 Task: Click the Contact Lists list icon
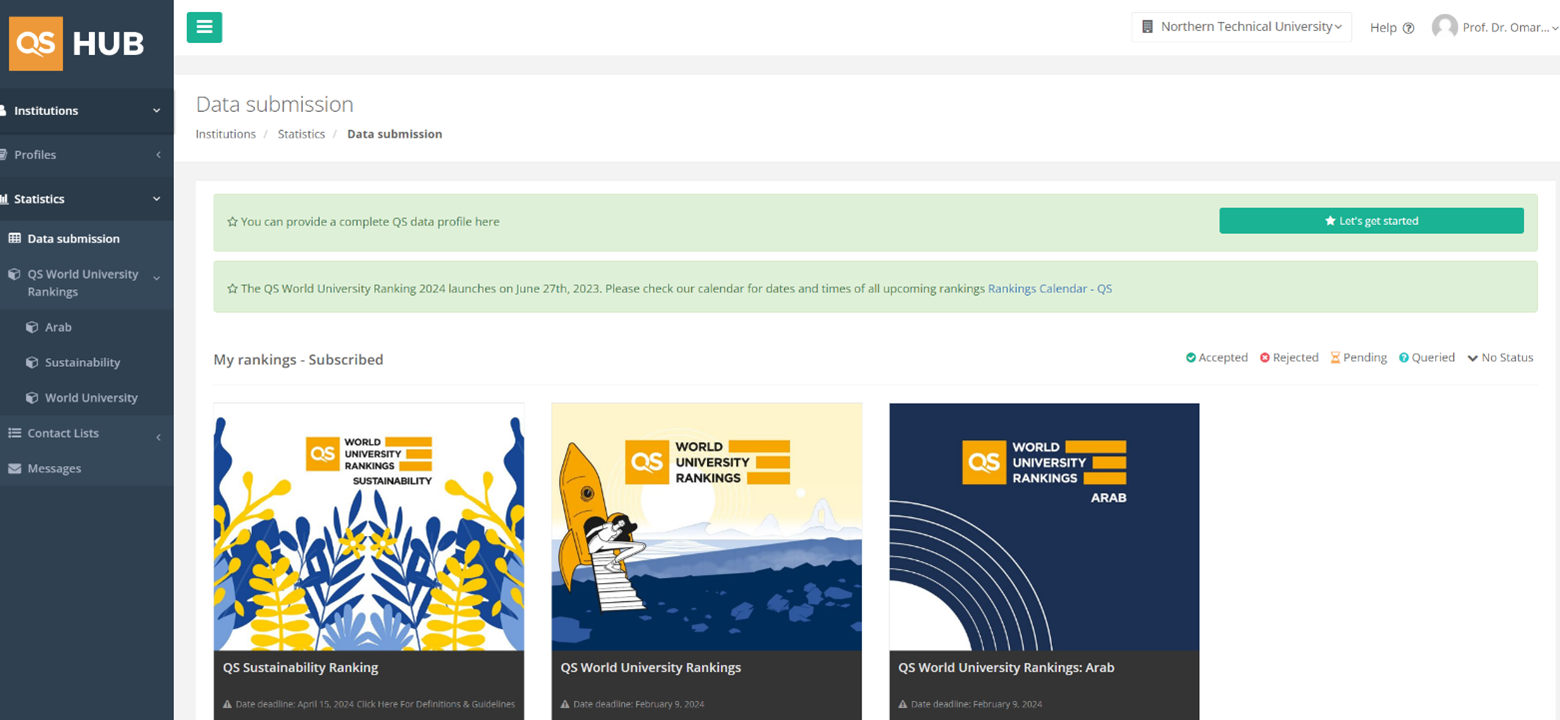(14, 433)
